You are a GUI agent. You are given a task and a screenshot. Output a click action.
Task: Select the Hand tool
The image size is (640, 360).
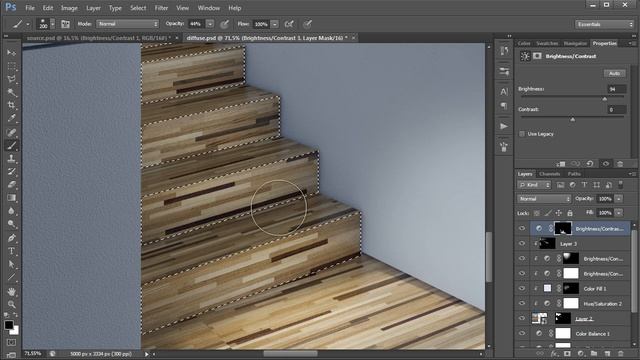(11, 291)
